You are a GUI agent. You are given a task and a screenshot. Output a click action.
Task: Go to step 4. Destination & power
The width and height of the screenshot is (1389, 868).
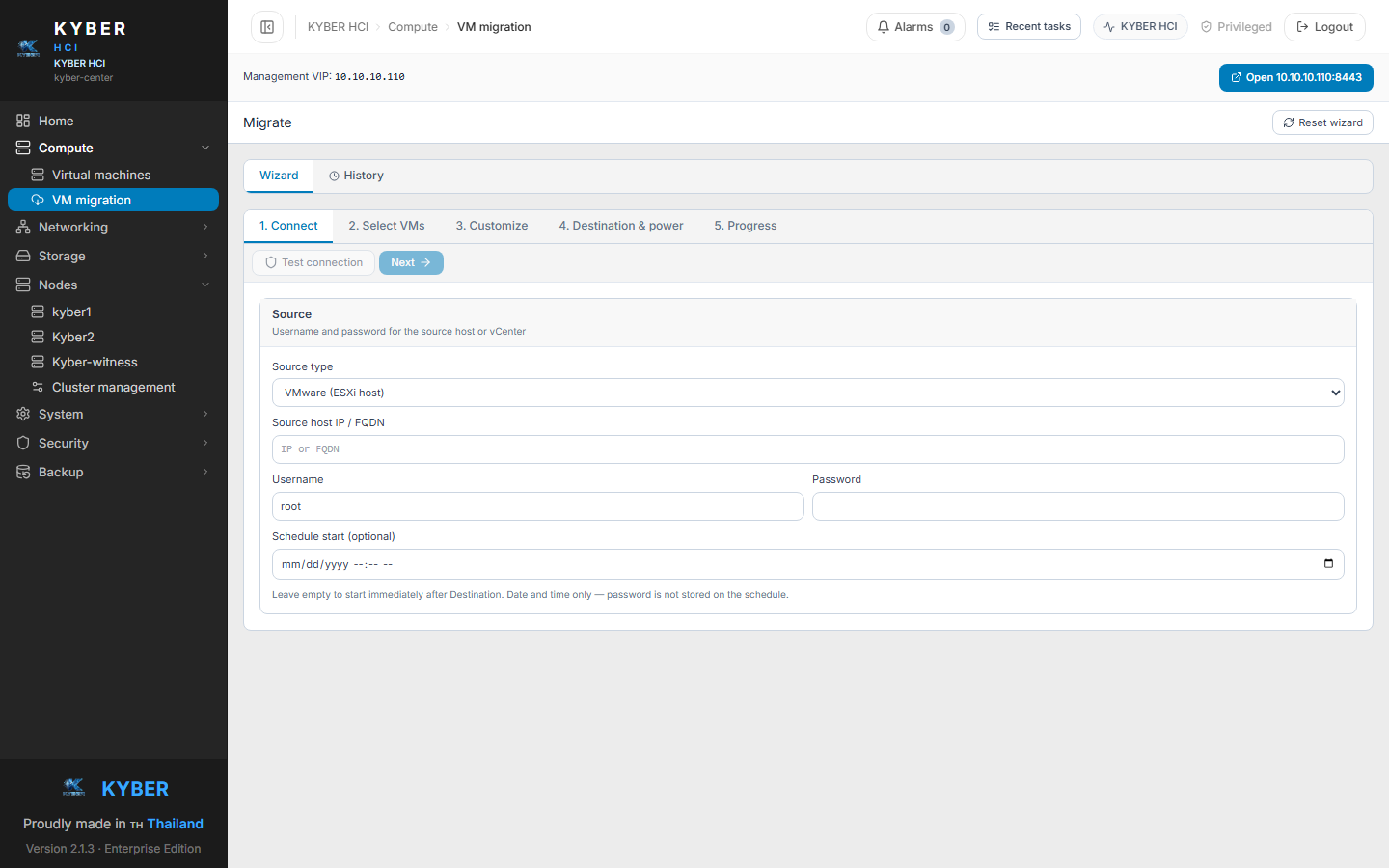(621, 226)
